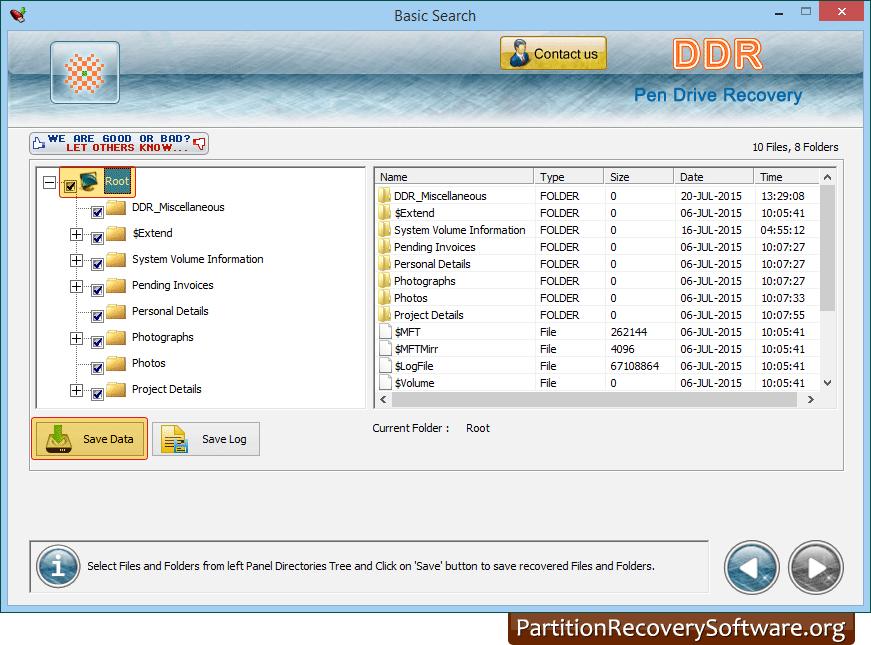This screenshot has height=645, width=871.
Task: Click scroll left arrow under file list
Action: (x=383, y=399)
